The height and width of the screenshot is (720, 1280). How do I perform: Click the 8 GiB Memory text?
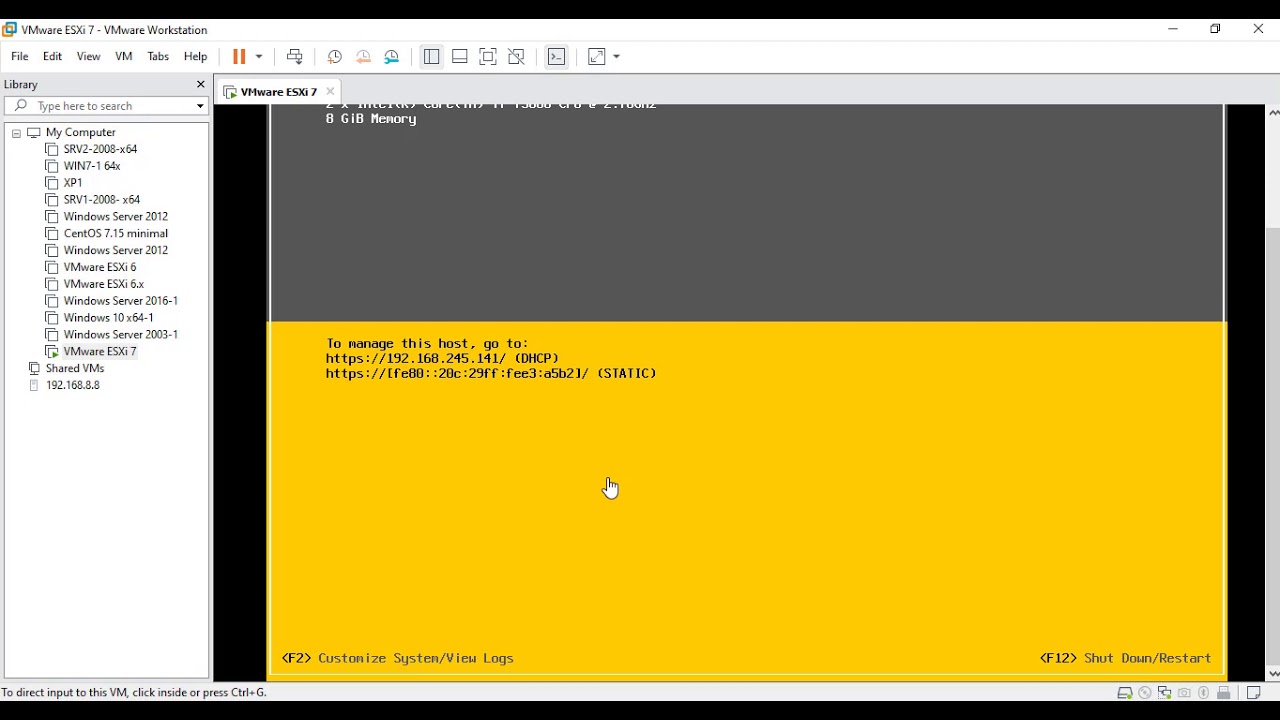(x=371, y=119)
